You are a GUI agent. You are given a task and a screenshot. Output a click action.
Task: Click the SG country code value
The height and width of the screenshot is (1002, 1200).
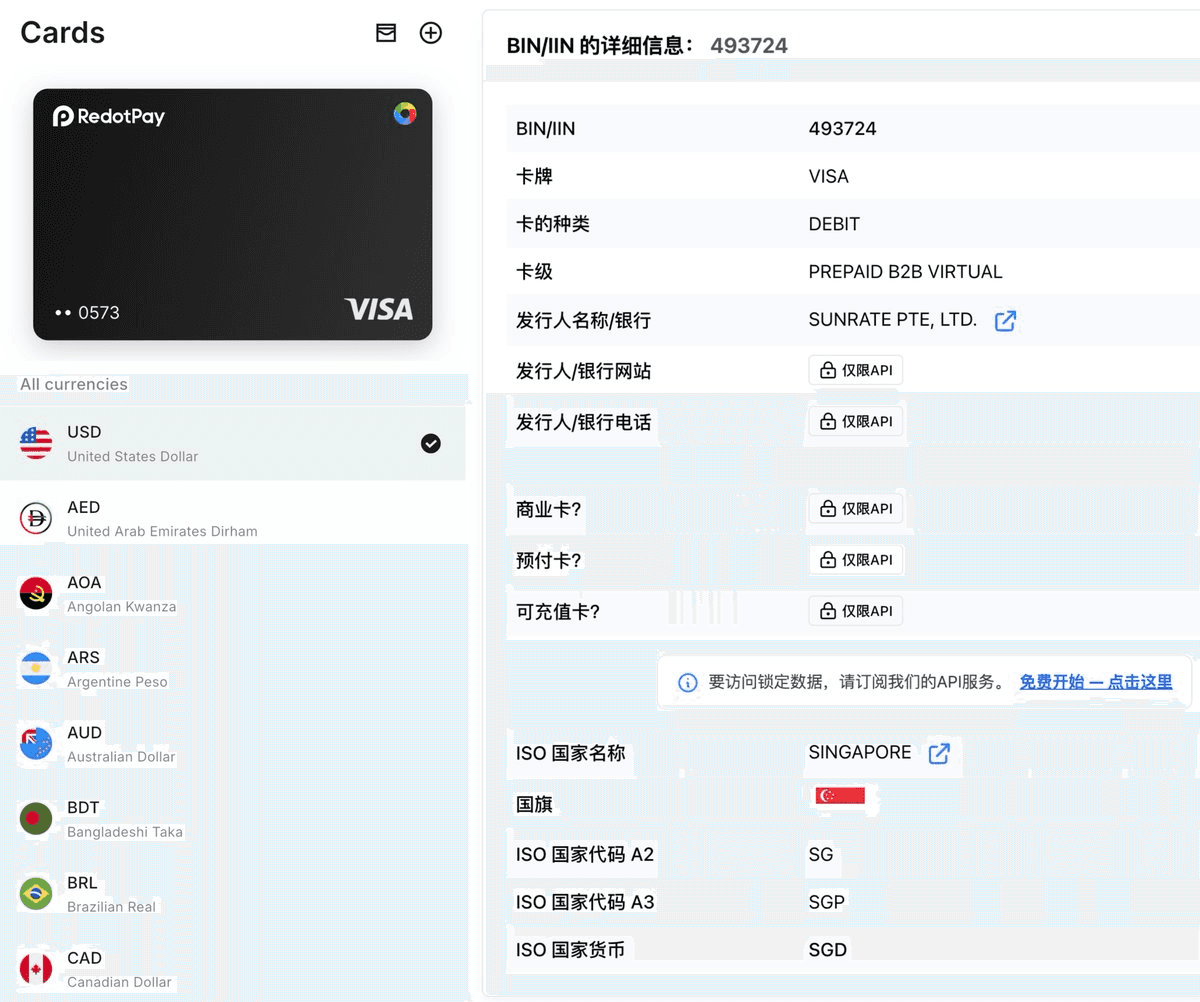[x=821, y=855]
